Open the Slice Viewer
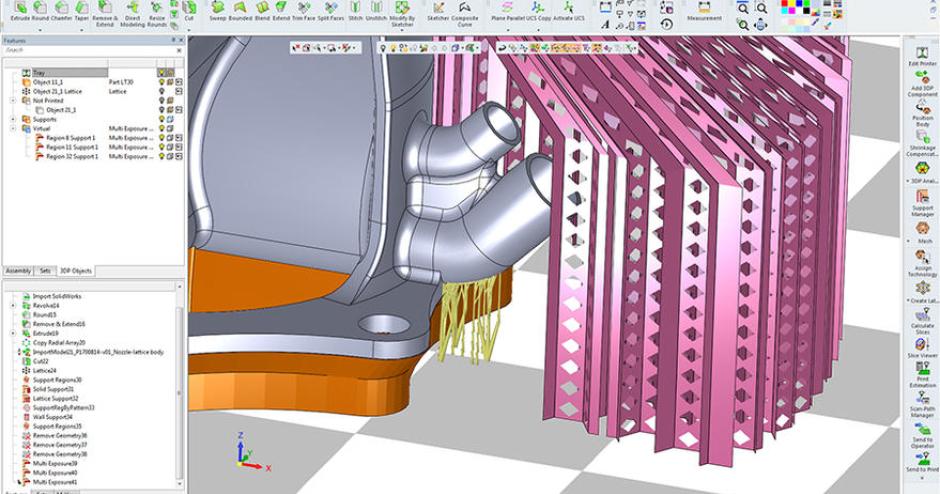The image size is (940, 494). (922, 348)
